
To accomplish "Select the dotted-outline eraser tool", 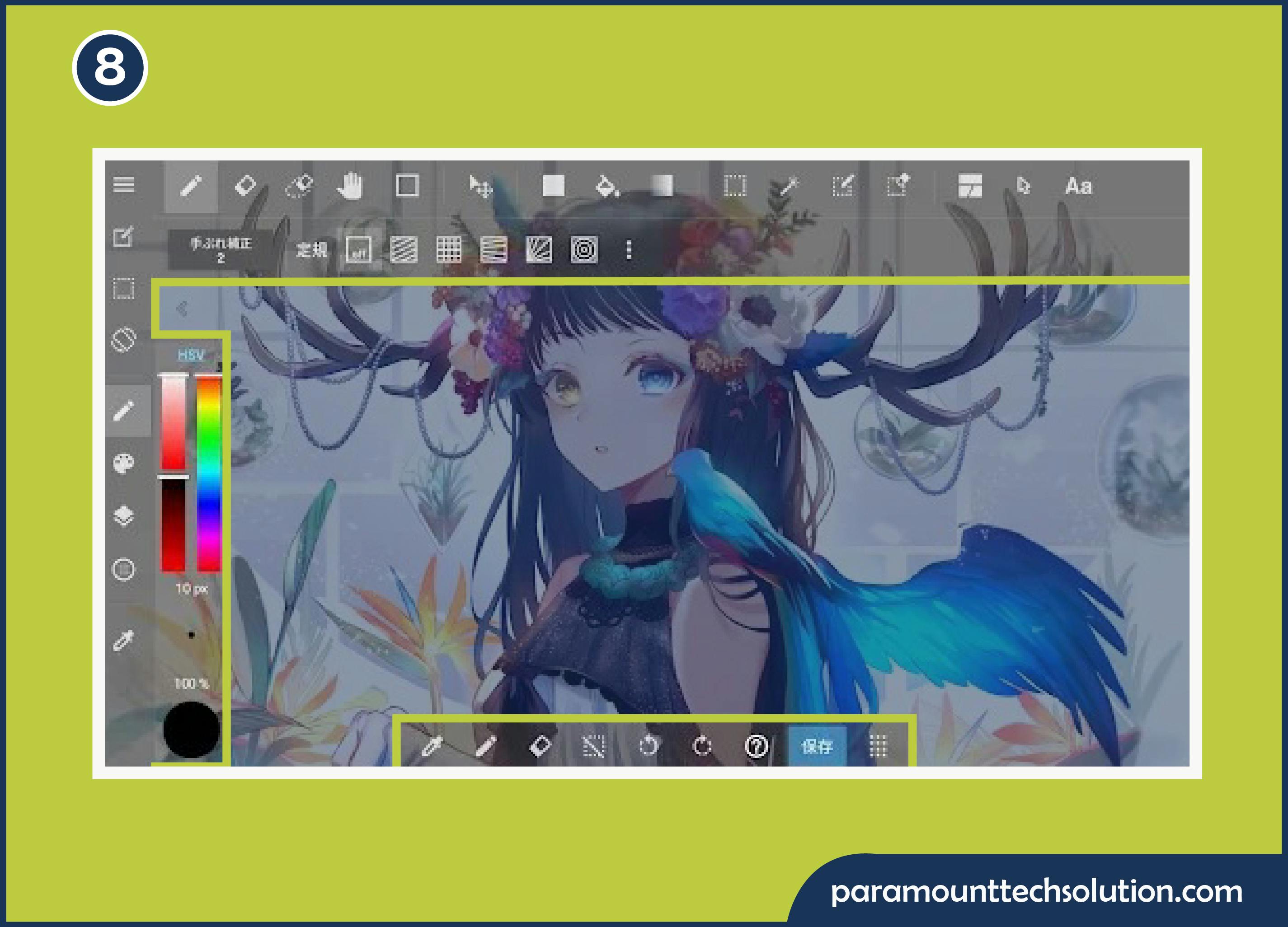I will (x=299, y=186).
